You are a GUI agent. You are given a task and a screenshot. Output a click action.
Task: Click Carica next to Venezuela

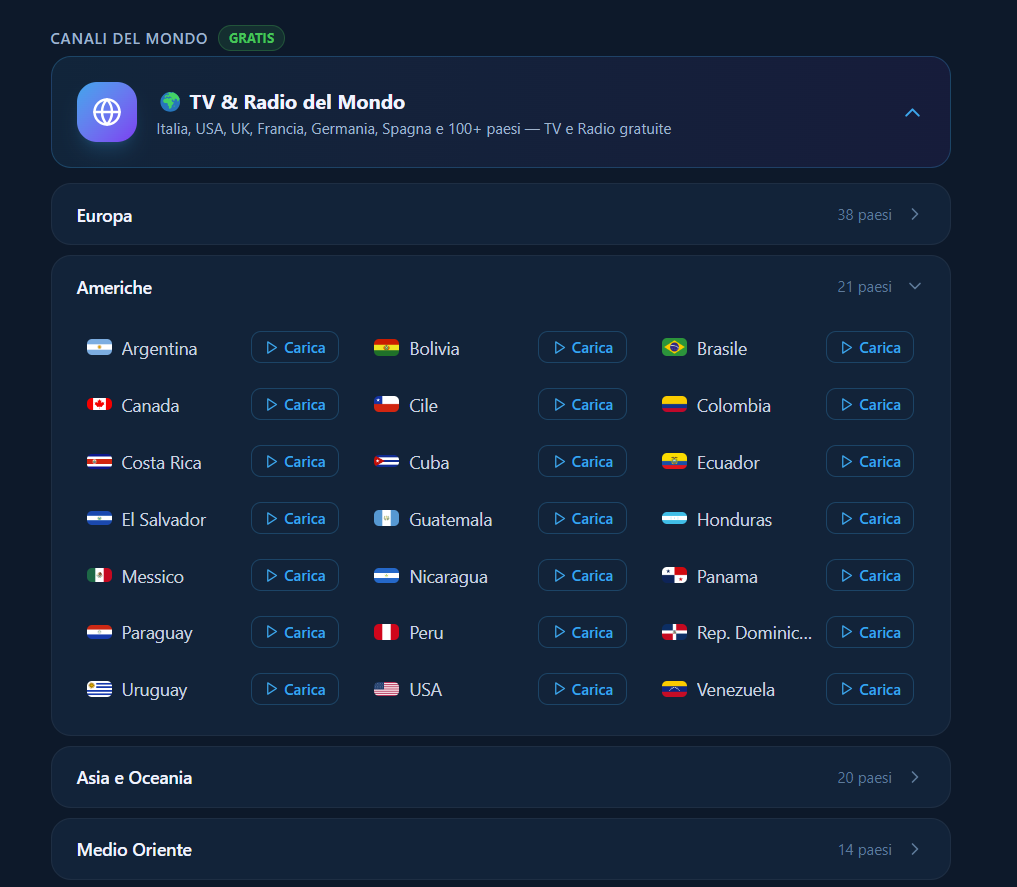pyautogui.click(x=870, y=689)
